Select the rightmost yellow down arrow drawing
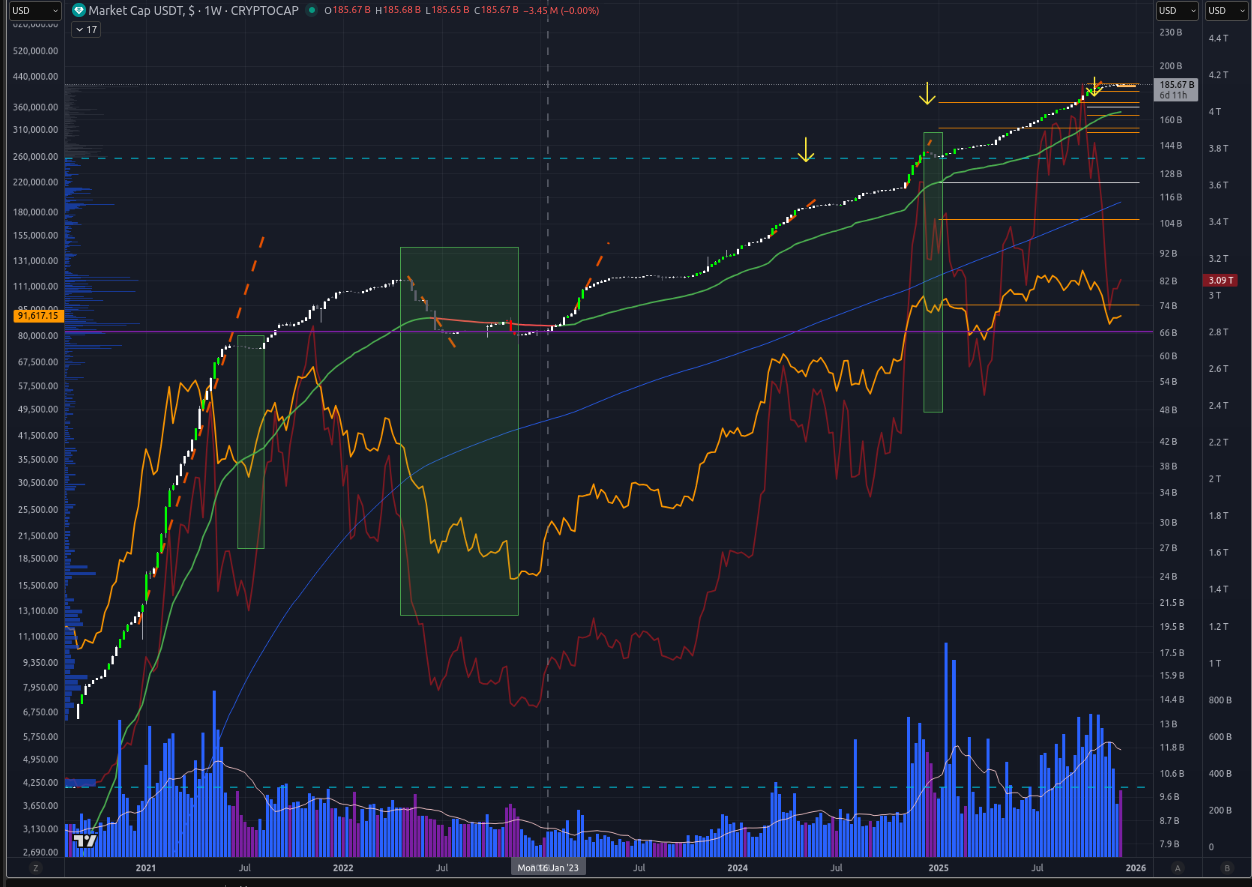1252x887 pixels. [1095, 86]
